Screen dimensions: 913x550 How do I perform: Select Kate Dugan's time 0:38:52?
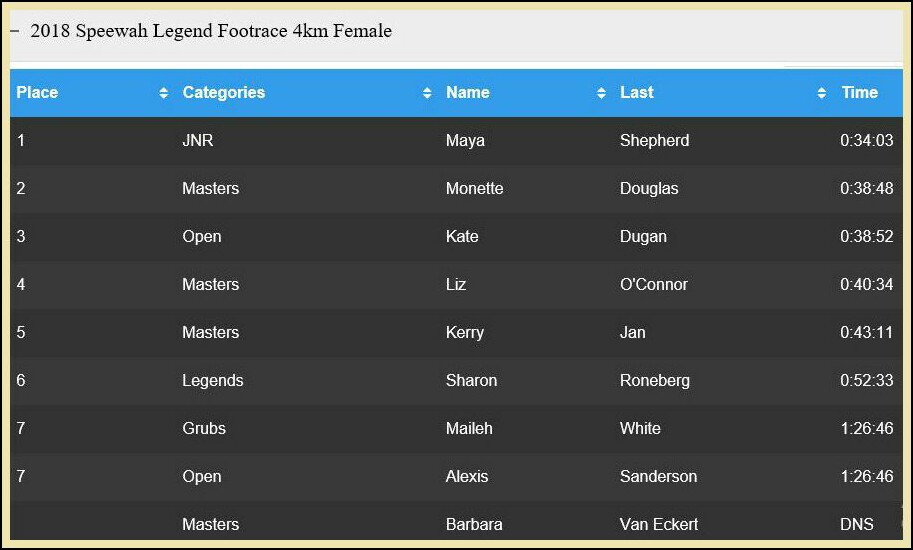click(866, 236)
